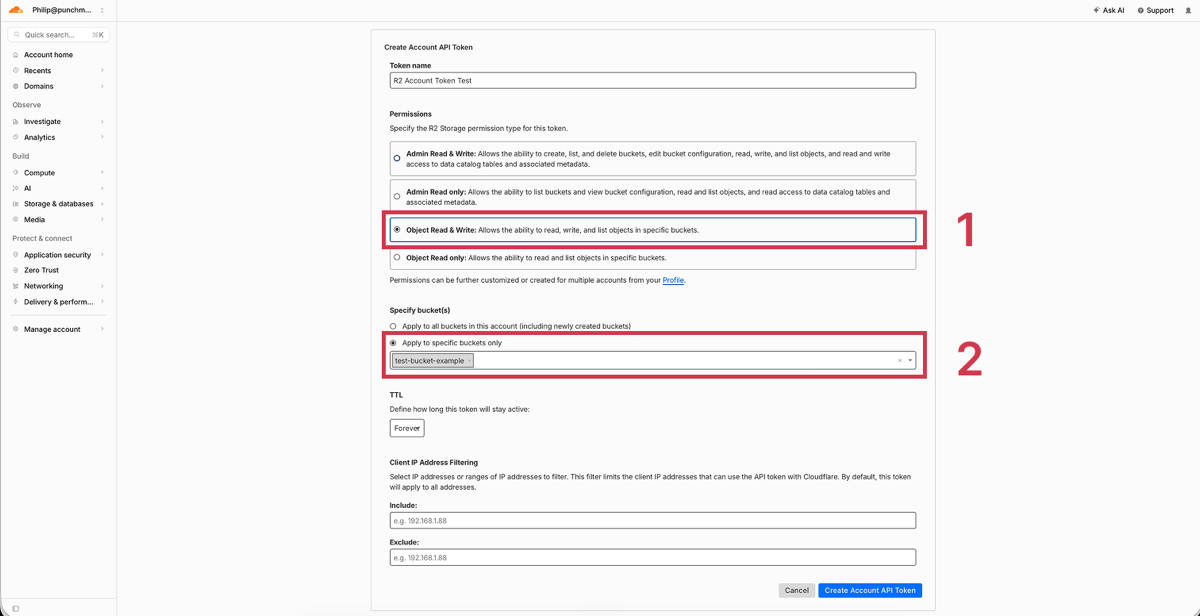
Task: Click the Cancel button
Action: [797, 590]
